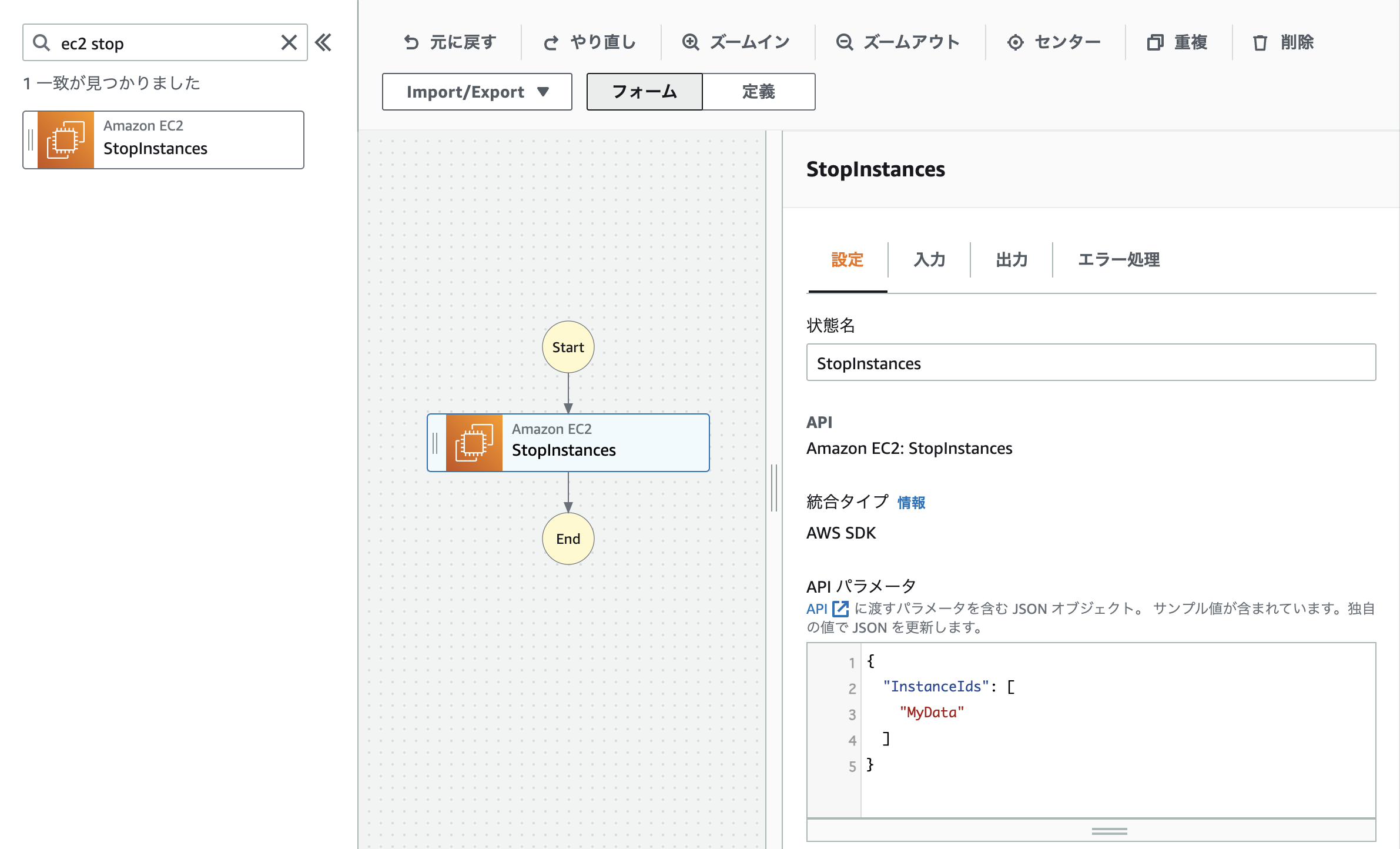Click ズームイン zoom in button
Image resolution: width=1400 pixels, height=849 pixels.
pos(736,42)
